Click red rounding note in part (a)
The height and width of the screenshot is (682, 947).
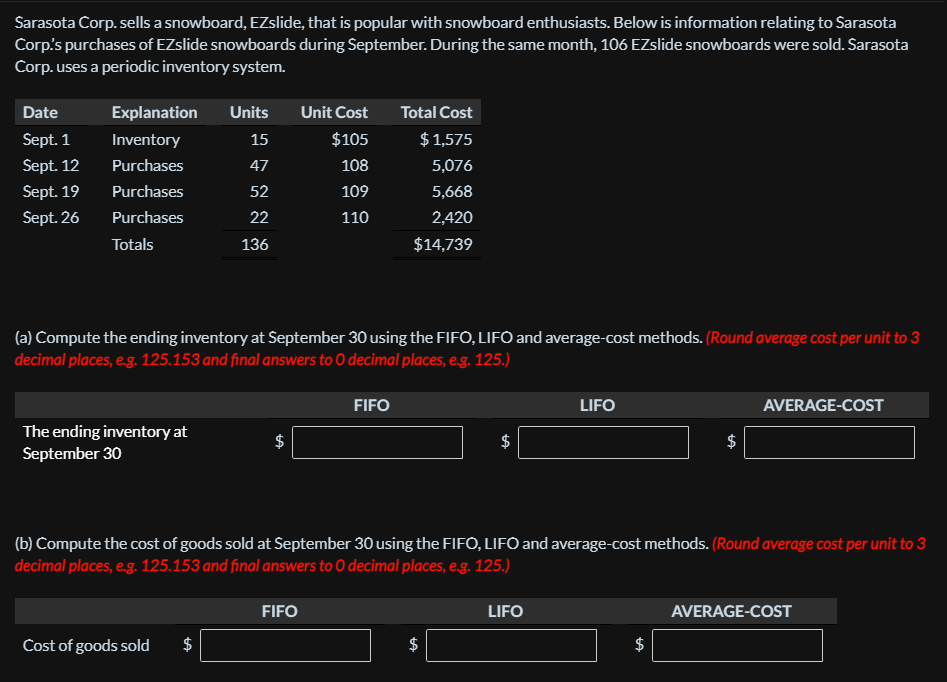coord(467,349)
